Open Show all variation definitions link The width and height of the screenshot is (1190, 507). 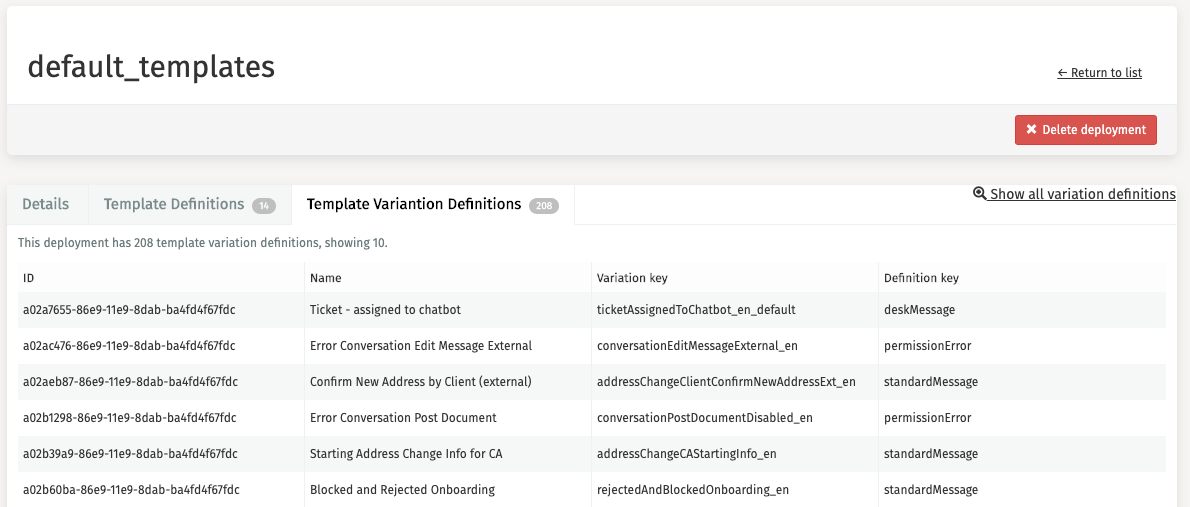click(x=1082, y=194)
